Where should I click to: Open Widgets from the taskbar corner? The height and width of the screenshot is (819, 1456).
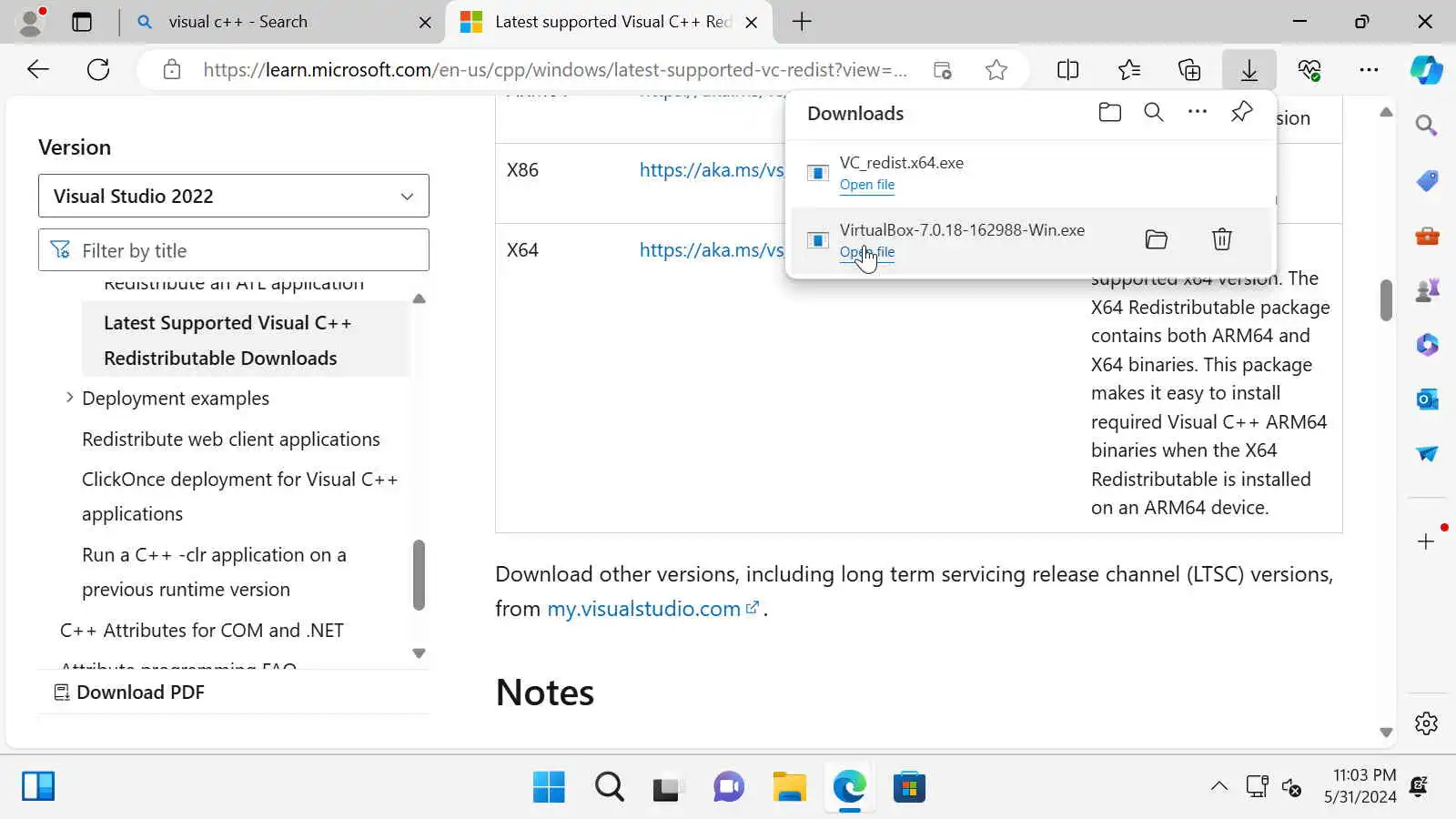click(x=38, y=786)
